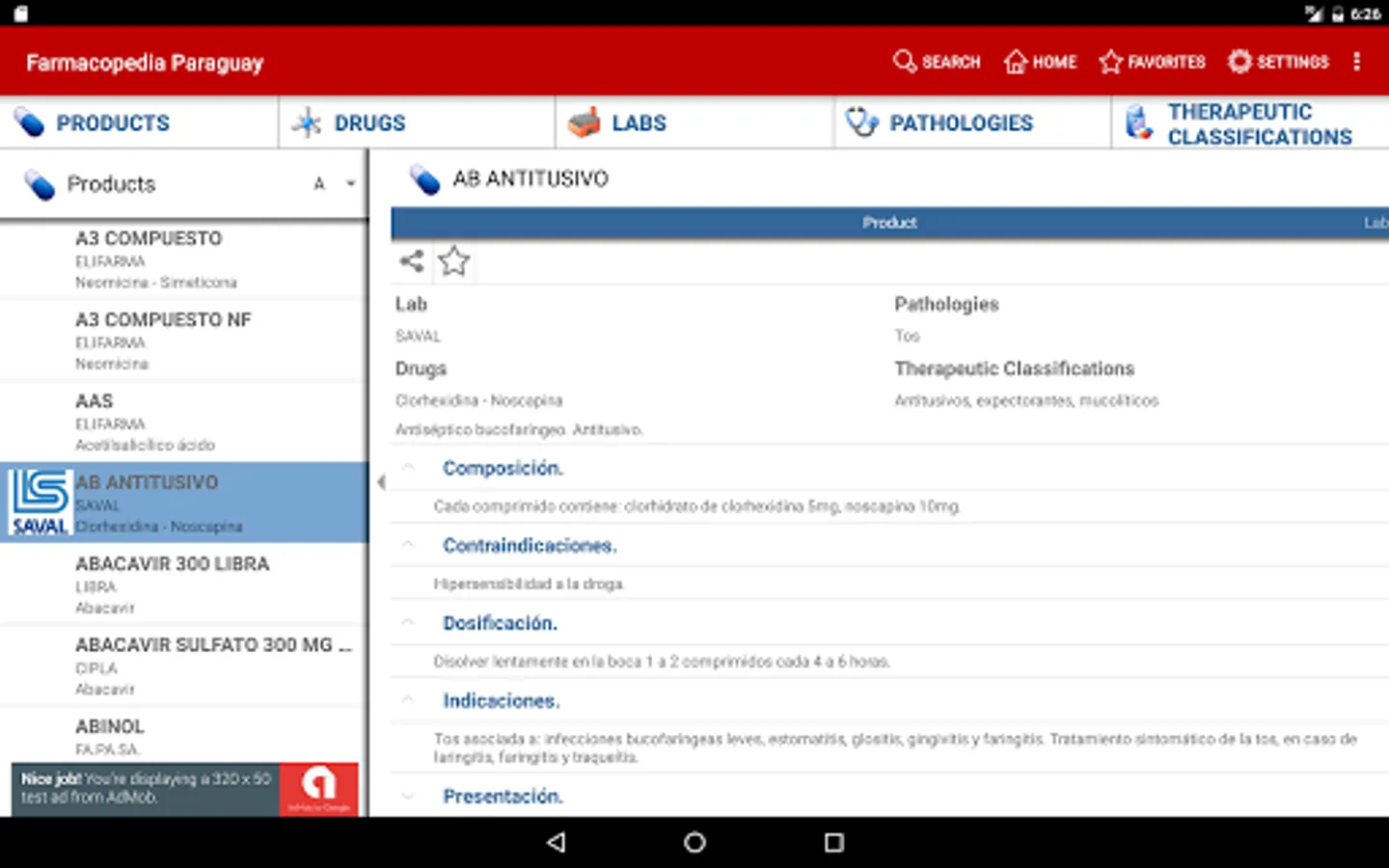Open the Indicaciones heading
Viewport: 1389px width, 868px height.
[x=501, y=700]
